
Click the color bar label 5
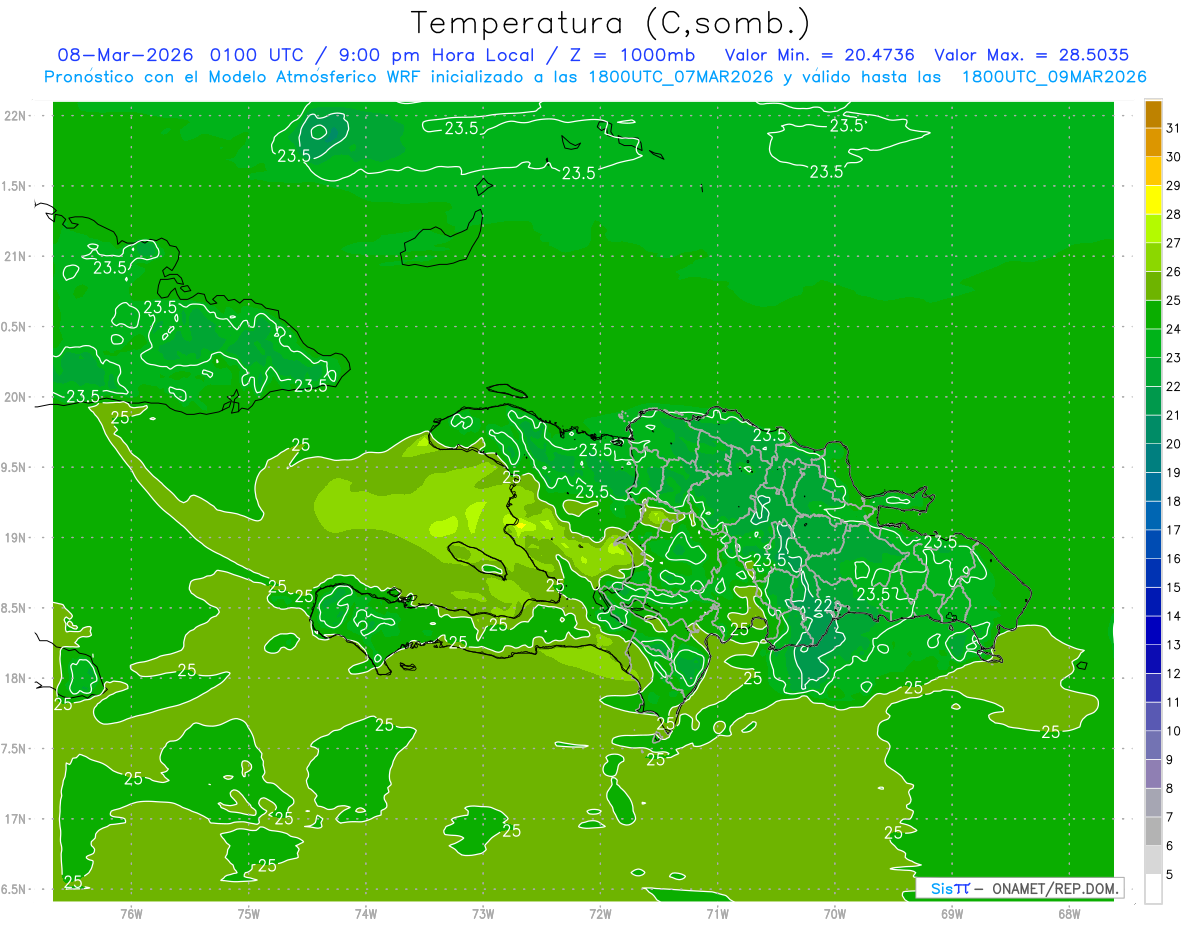click(1169, 875)
